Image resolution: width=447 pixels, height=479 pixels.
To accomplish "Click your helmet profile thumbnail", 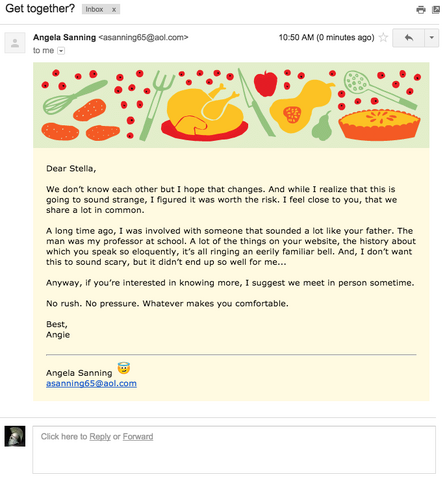I will [x=15, y=436].
